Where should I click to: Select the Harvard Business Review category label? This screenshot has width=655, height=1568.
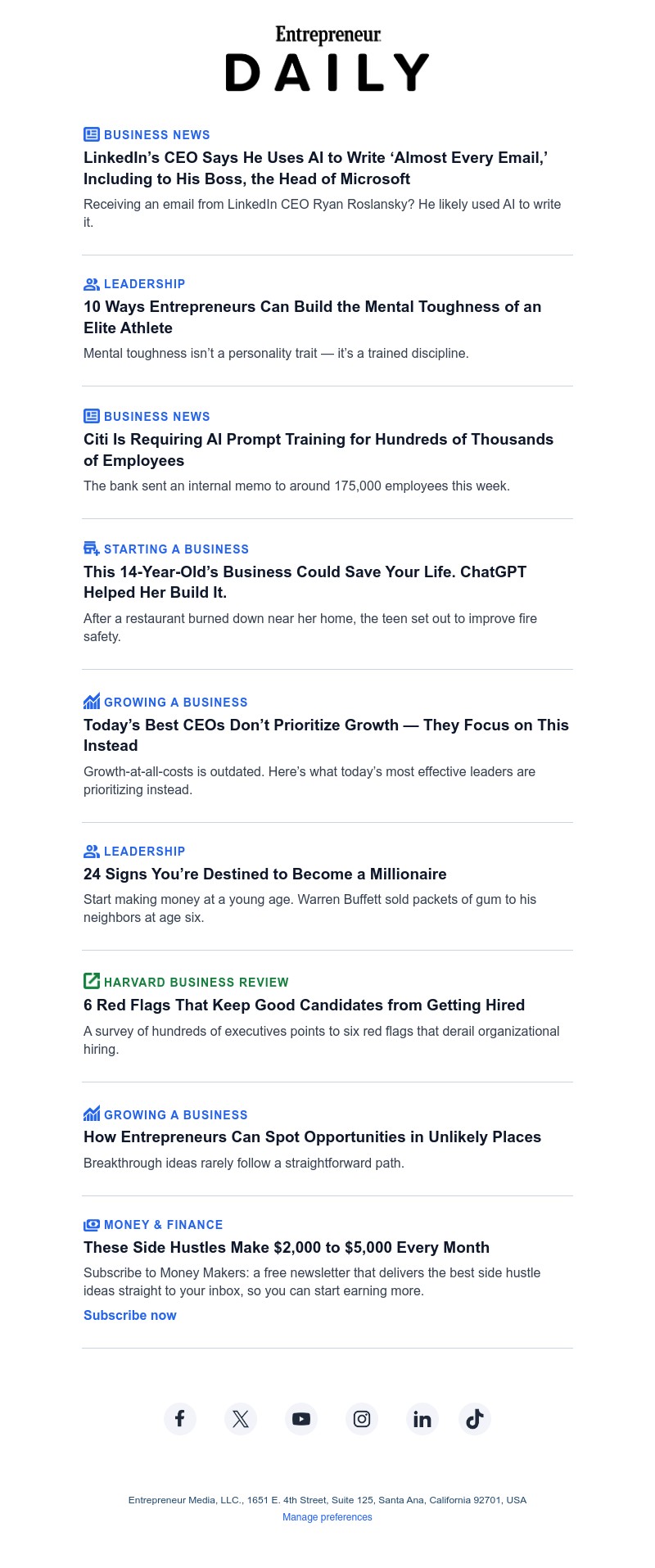196,983
